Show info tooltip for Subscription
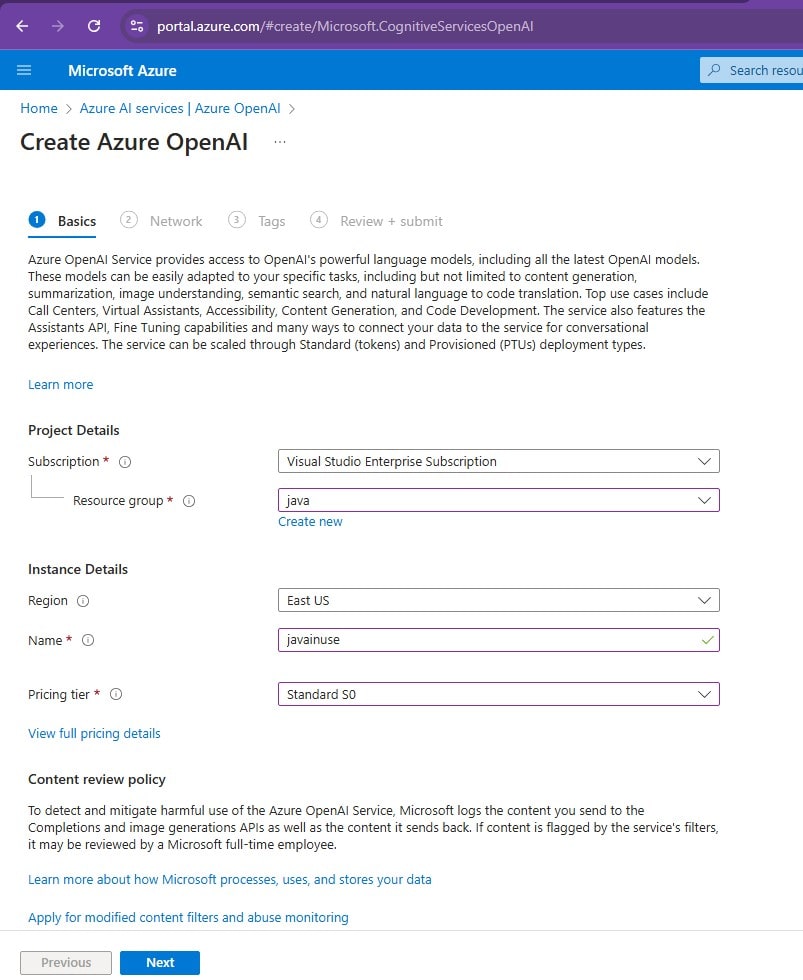This screenshot has height=980, width=803. pos(125,462)
